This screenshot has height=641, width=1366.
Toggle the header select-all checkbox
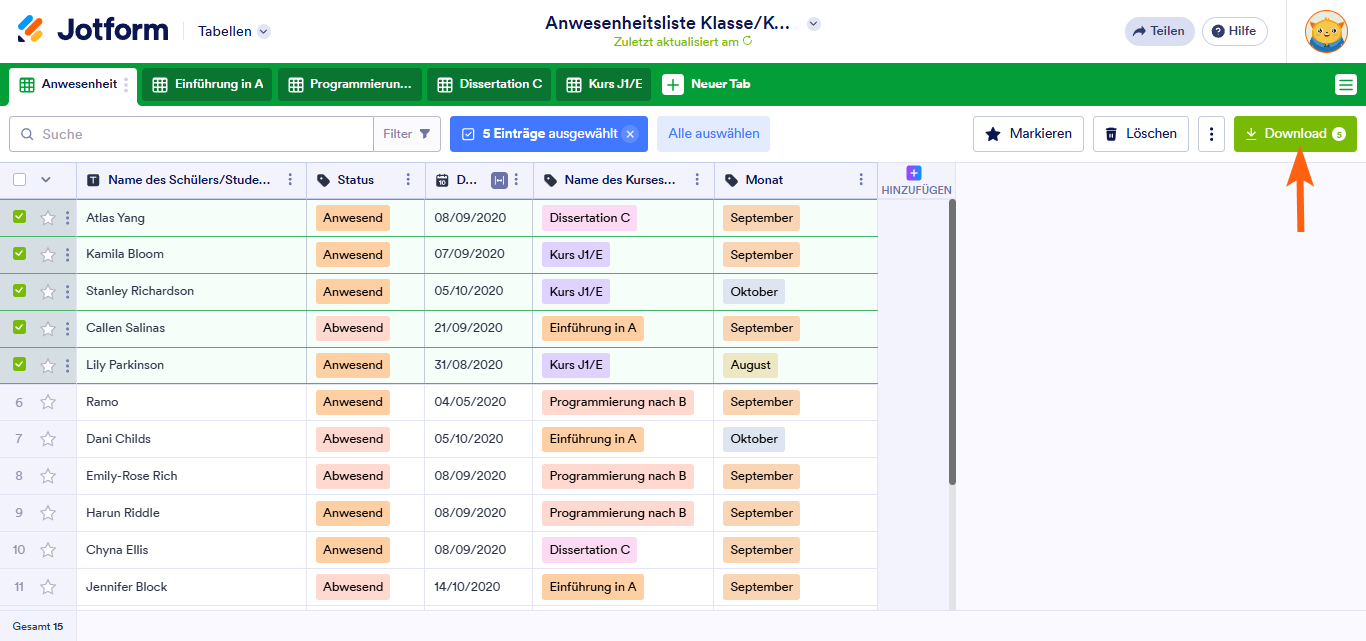(x=19, y=180)
